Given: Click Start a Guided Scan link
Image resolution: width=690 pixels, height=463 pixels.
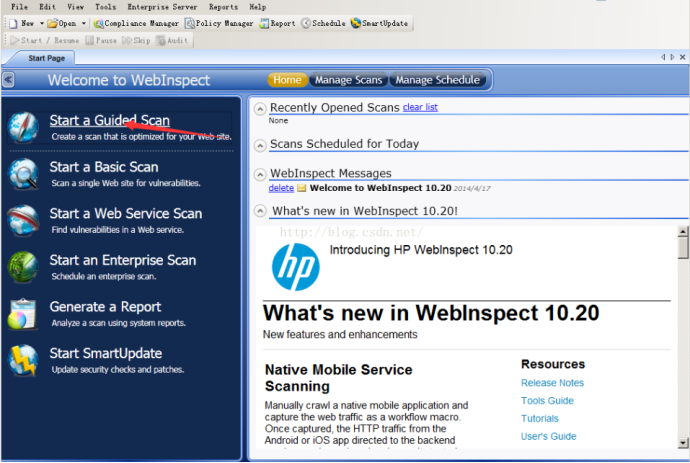Looking at the screenshot, I should (110, 120).
